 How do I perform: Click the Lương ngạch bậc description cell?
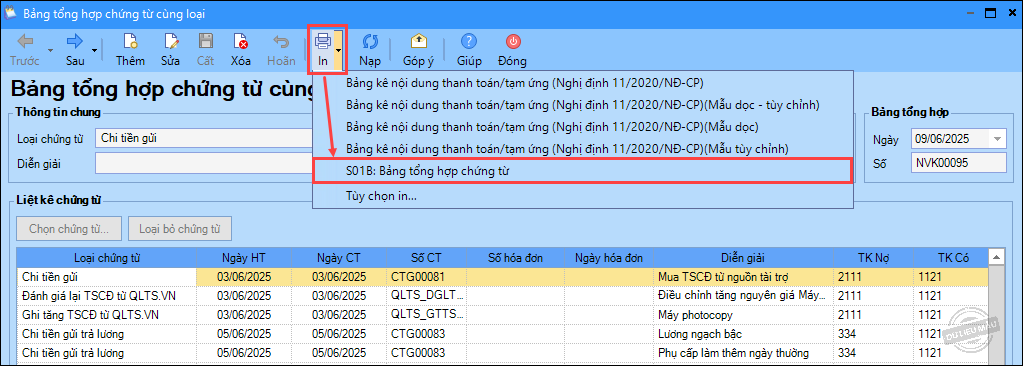(x=744, y=334)
